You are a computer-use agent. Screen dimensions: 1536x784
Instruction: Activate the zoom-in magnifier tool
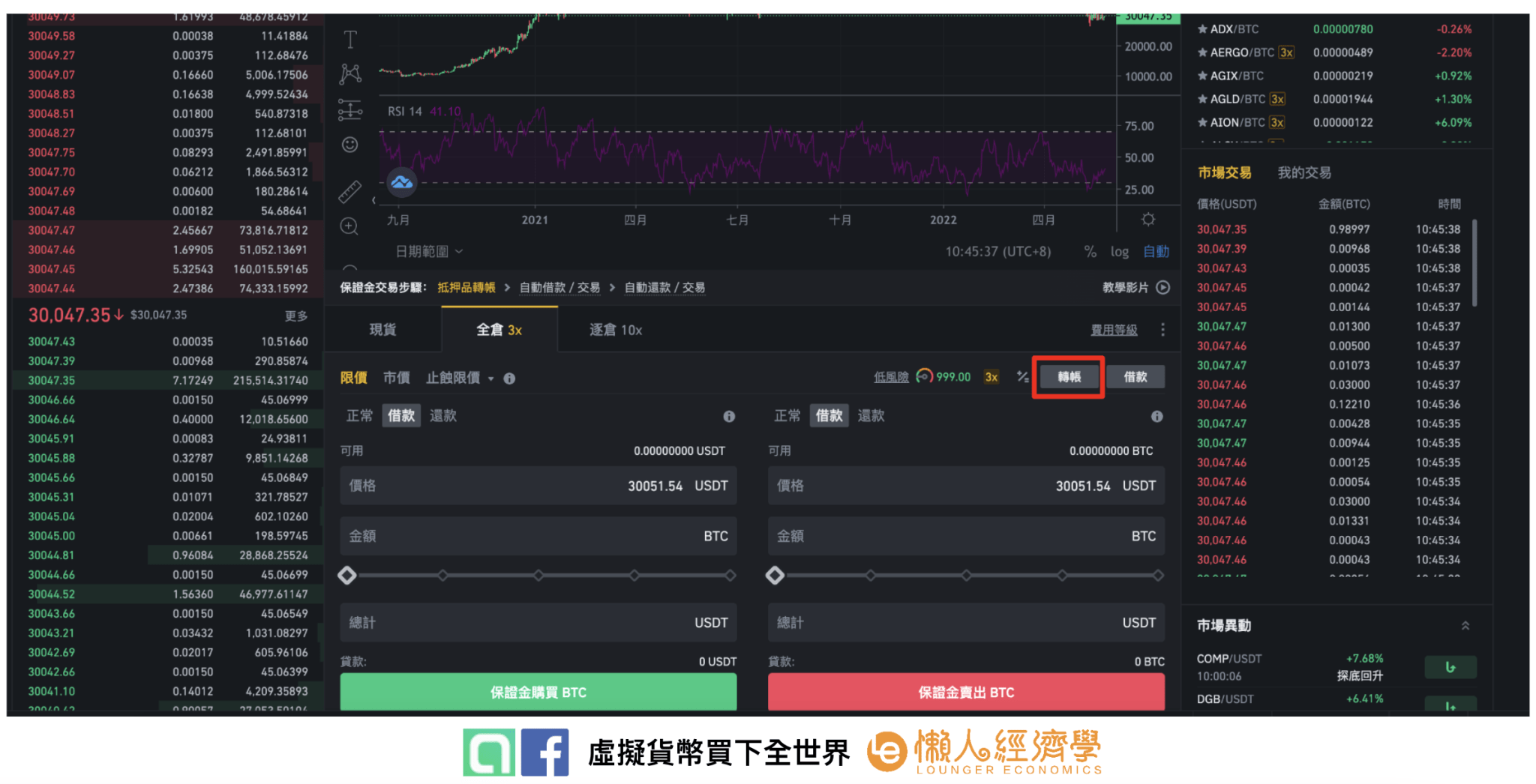click(x=349, y=226)
